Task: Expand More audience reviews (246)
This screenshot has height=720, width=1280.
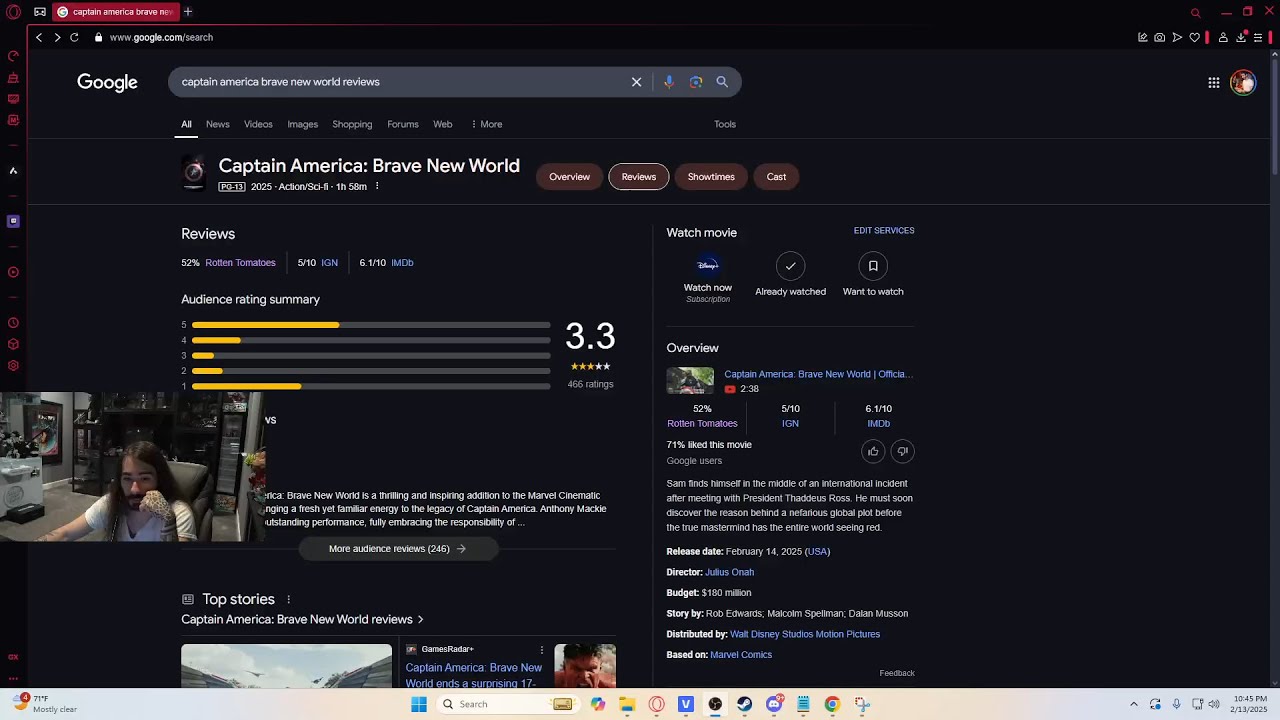Action: [397, 549]
